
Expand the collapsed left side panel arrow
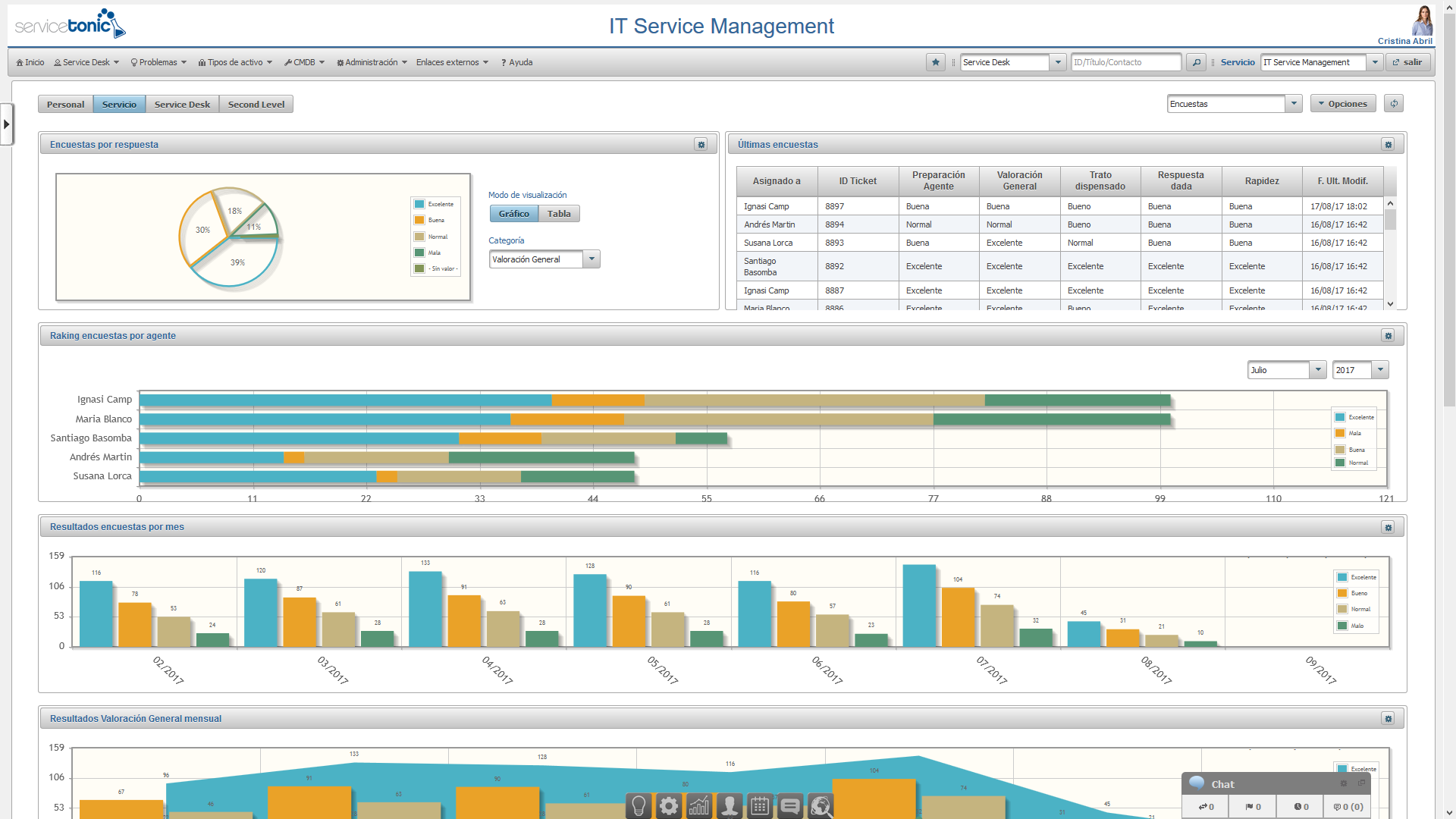click(x=6, y=124)
